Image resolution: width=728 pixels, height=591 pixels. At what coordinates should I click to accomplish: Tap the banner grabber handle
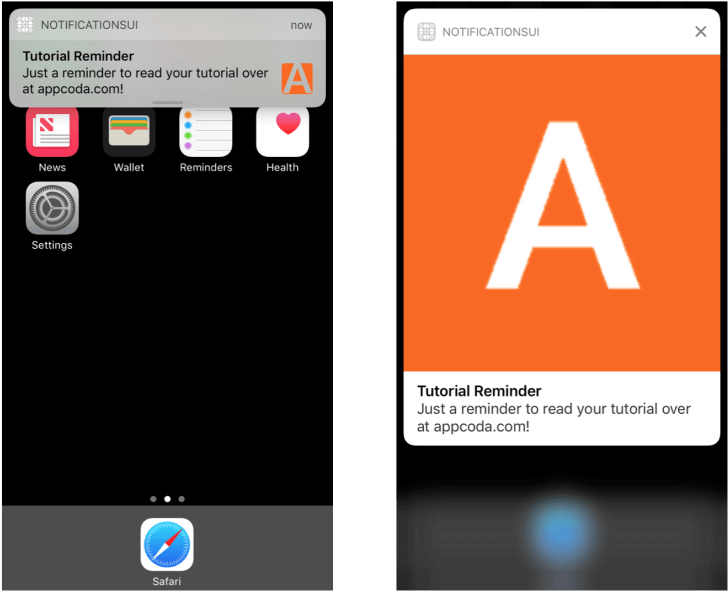pos(167,102)
